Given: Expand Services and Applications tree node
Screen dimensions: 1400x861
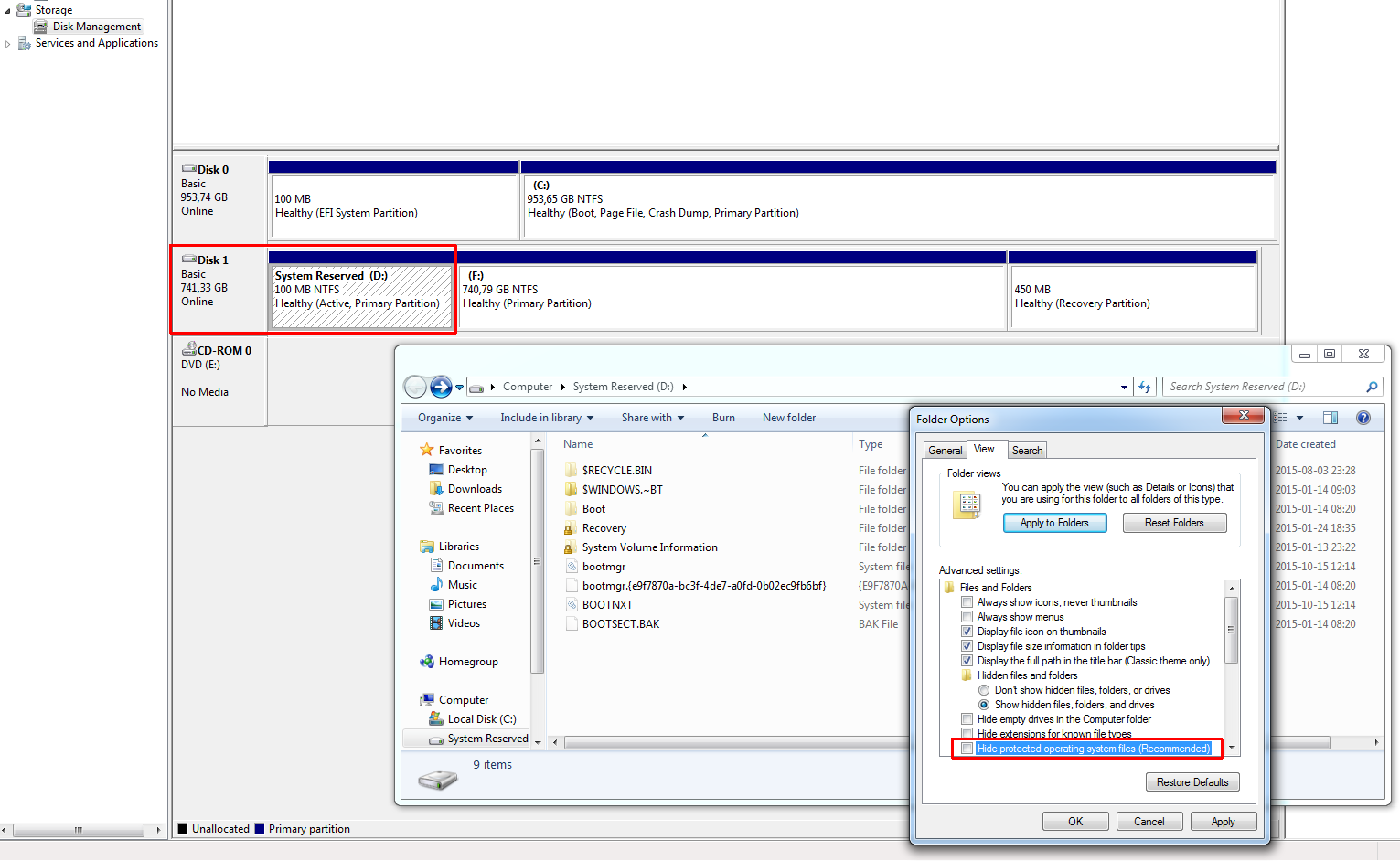Looking at the screenshot, I should coord(8,44).
